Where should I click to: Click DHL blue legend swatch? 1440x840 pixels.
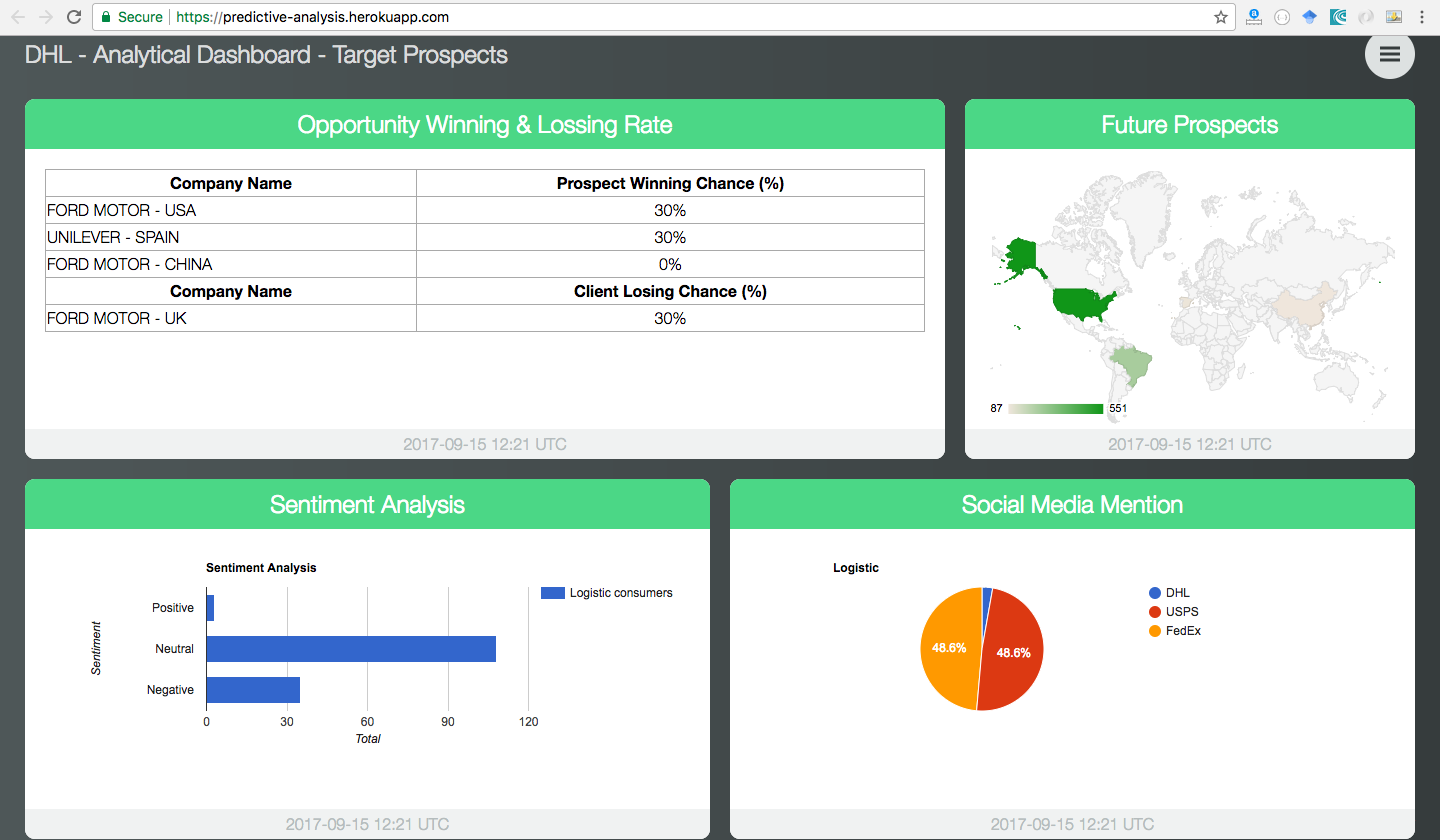pyautogui.click(x=1155, y=593)
